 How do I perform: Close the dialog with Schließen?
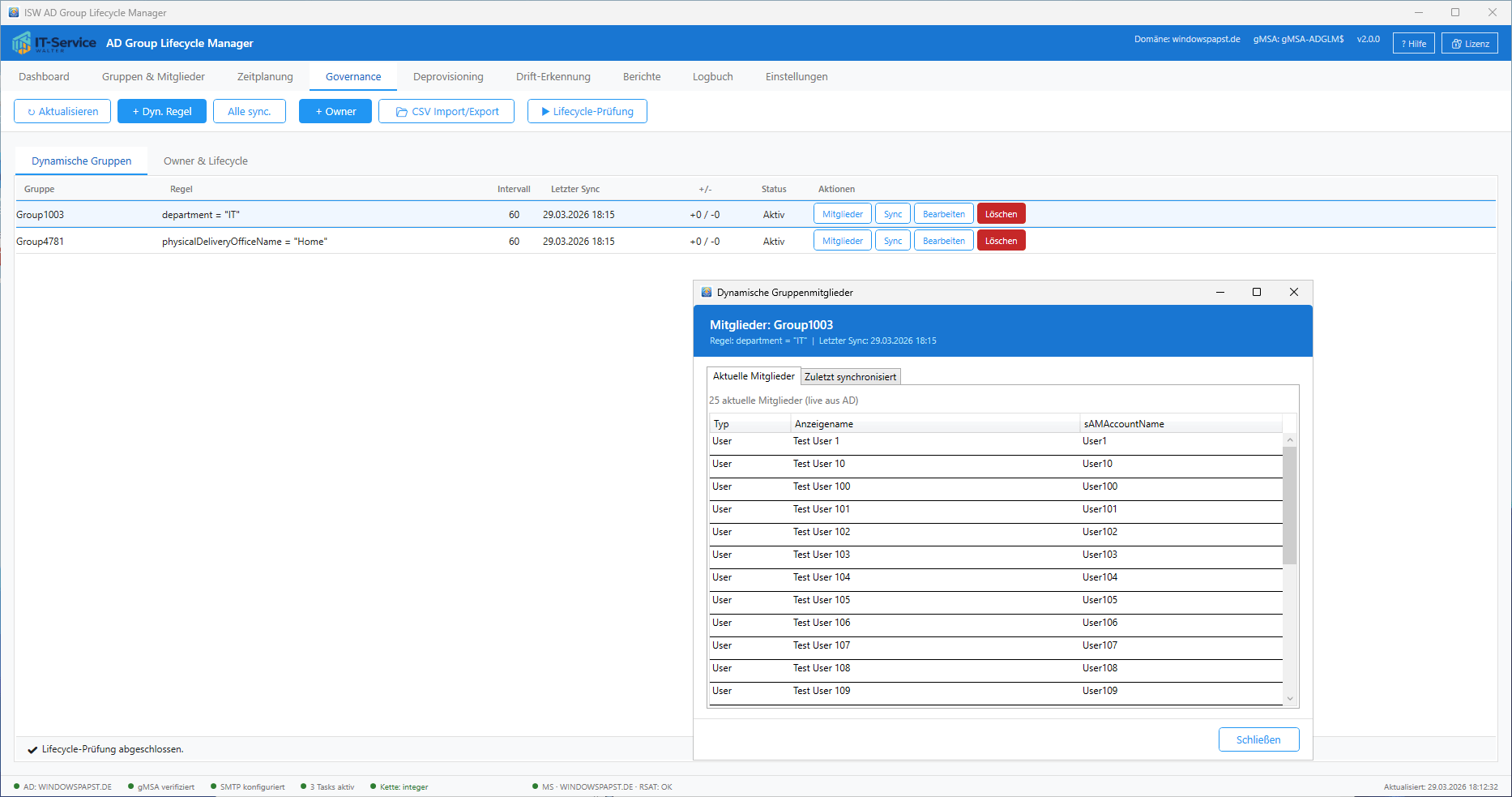click(1258, 739)
